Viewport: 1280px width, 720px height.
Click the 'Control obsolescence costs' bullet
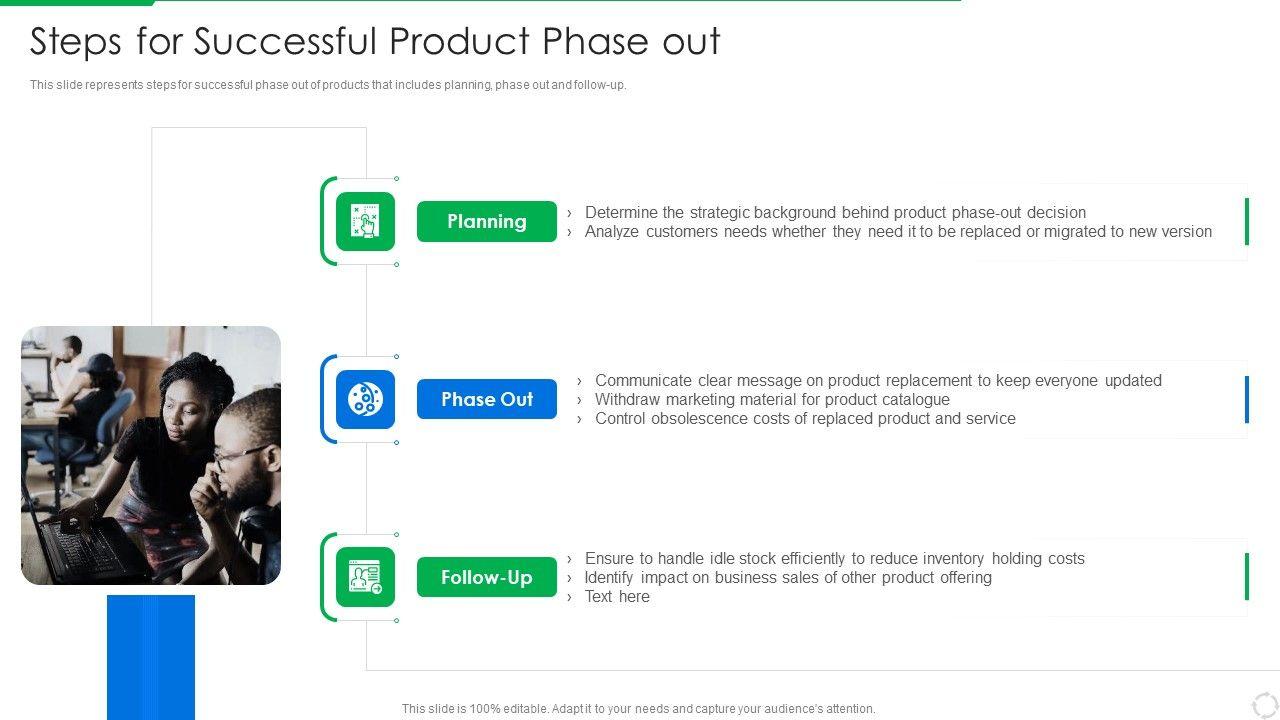(x=805, y=419)
